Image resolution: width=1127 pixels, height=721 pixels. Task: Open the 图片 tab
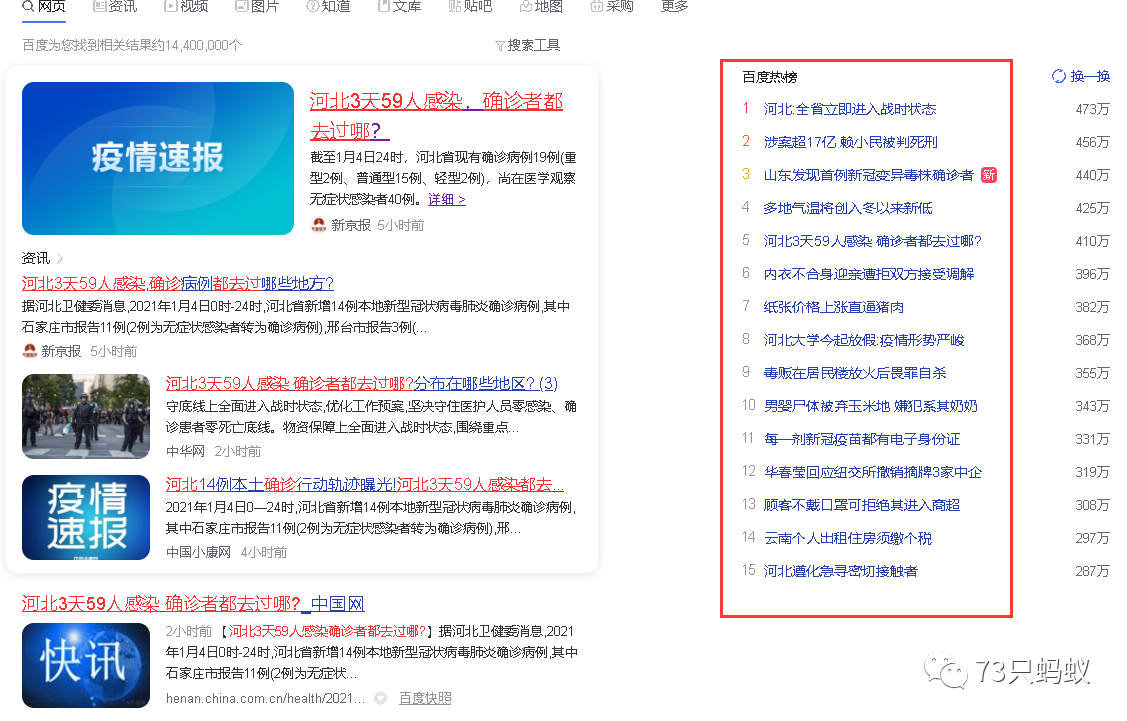tap(257, 6)
